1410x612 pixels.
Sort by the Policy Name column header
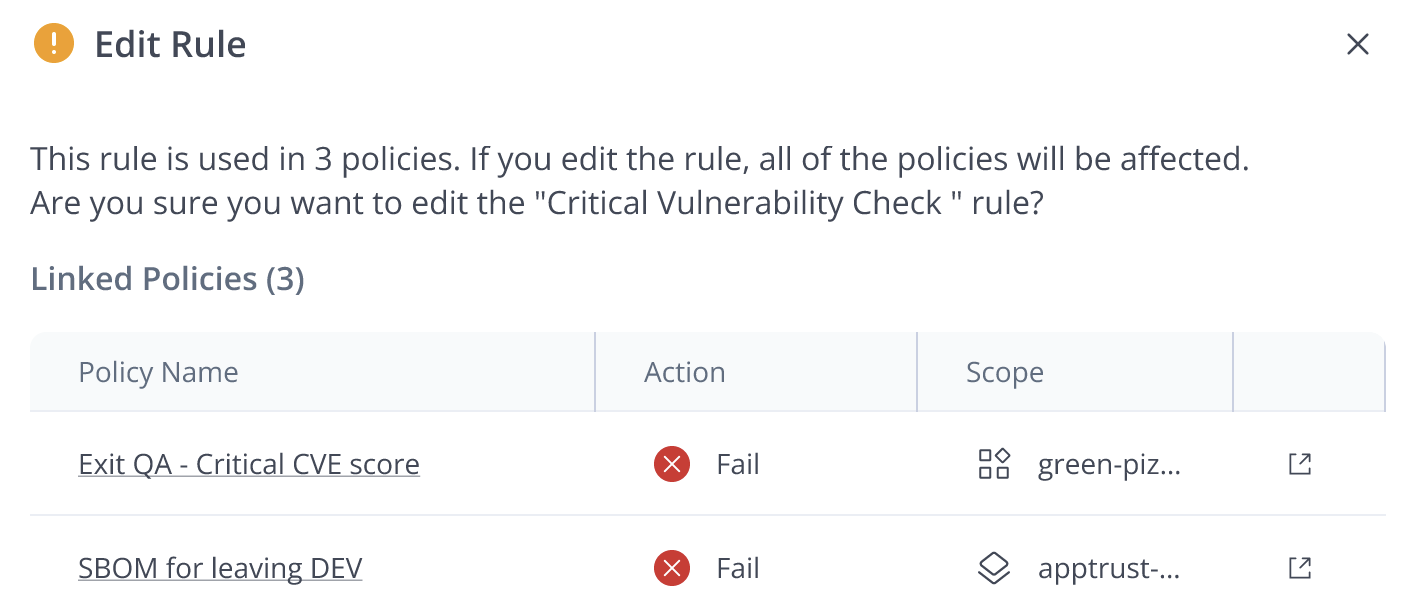[x=158, y=372]
